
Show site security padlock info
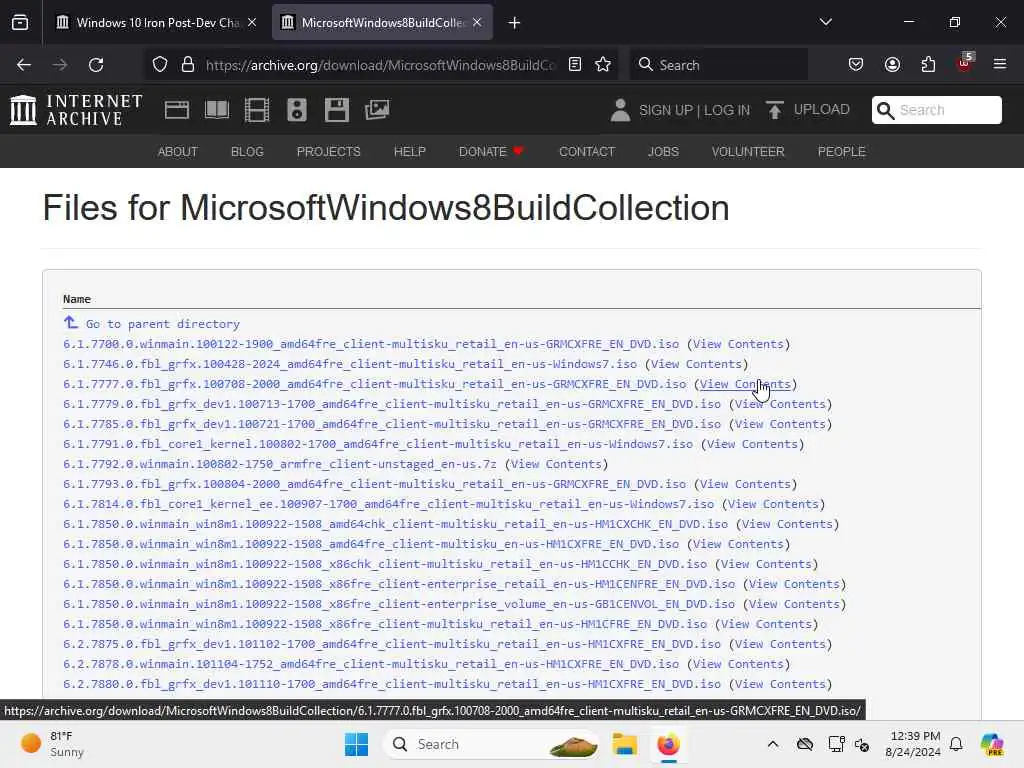coord(188,65)
